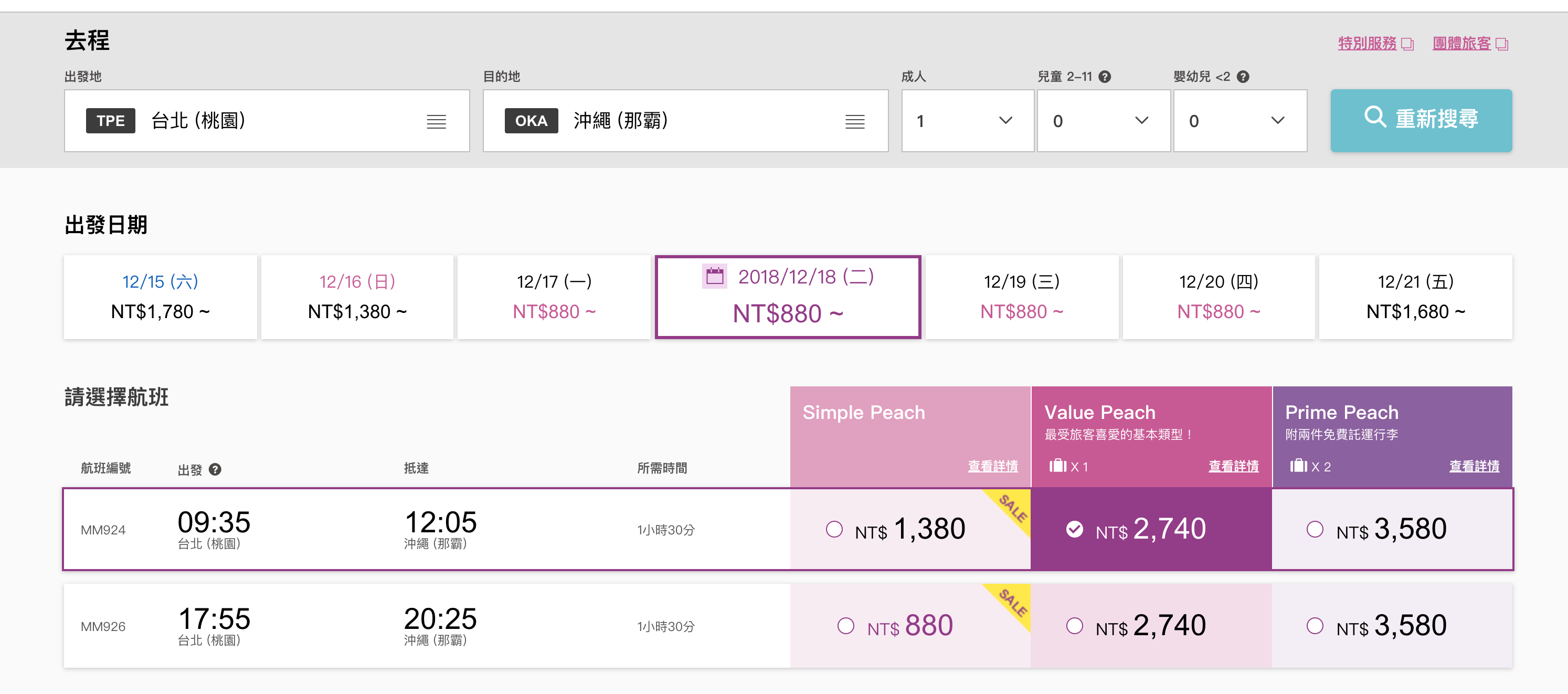Select Value Peach NT$2,740 for MM926
Screen dimensions: 1568x694
pos(1151,626)
